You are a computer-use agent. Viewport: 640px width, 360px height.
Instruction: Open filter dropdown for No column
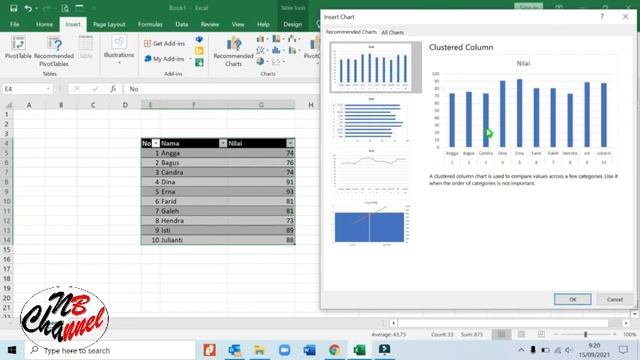[156, 143]
